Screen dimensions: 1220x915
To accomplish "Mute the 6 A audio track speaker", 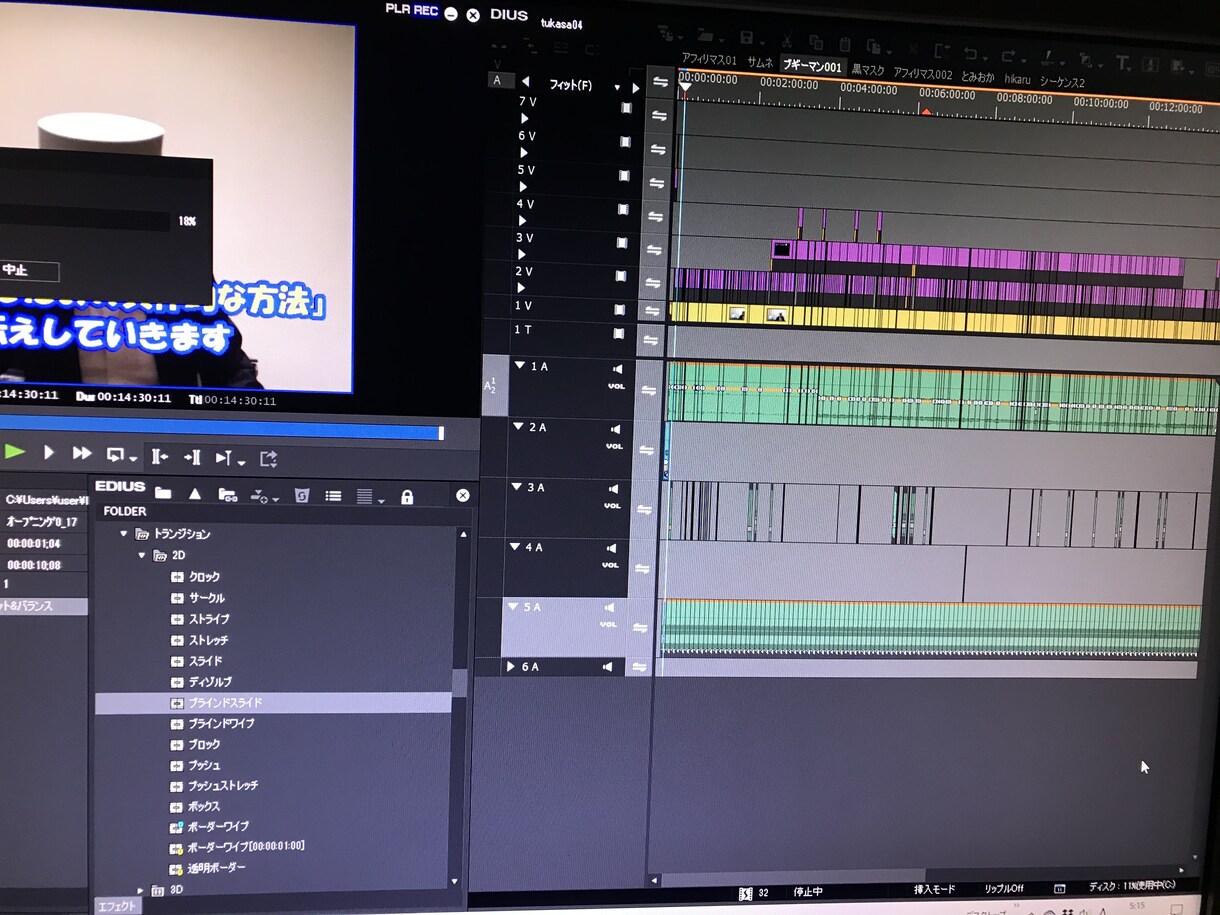I will [607, 666].
